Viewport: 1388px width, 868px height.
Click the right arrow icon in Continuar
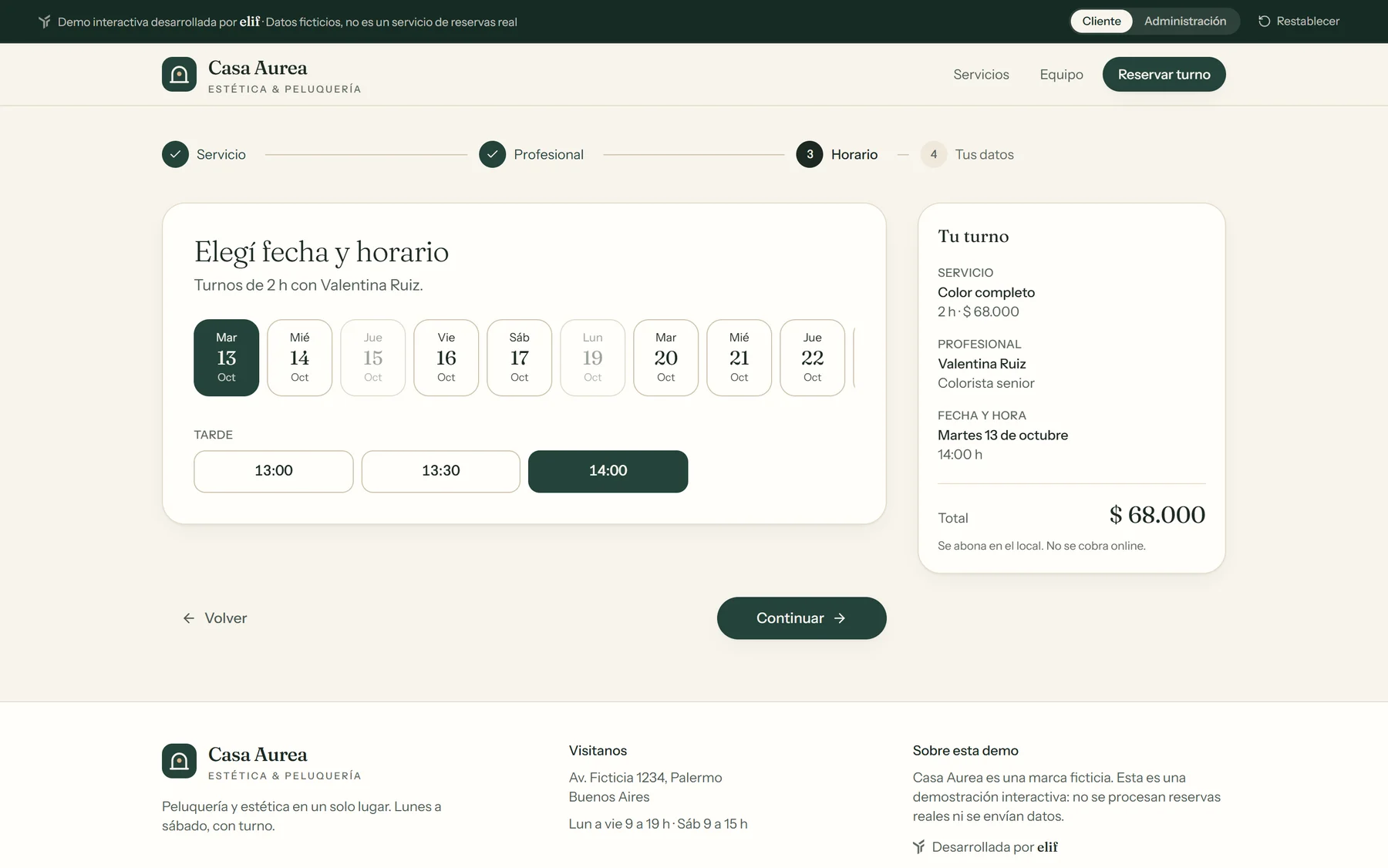tap(840, 618)
